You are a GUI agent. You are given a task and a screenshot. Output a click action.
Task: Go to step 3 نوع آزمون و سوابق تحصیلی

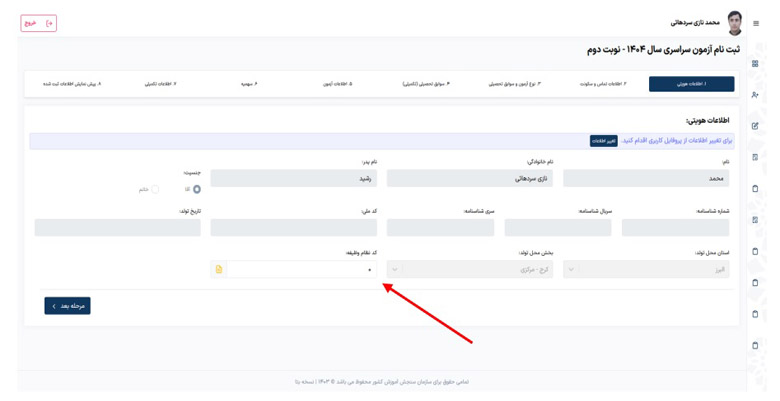pyautogui.click(x=514, y=84)
